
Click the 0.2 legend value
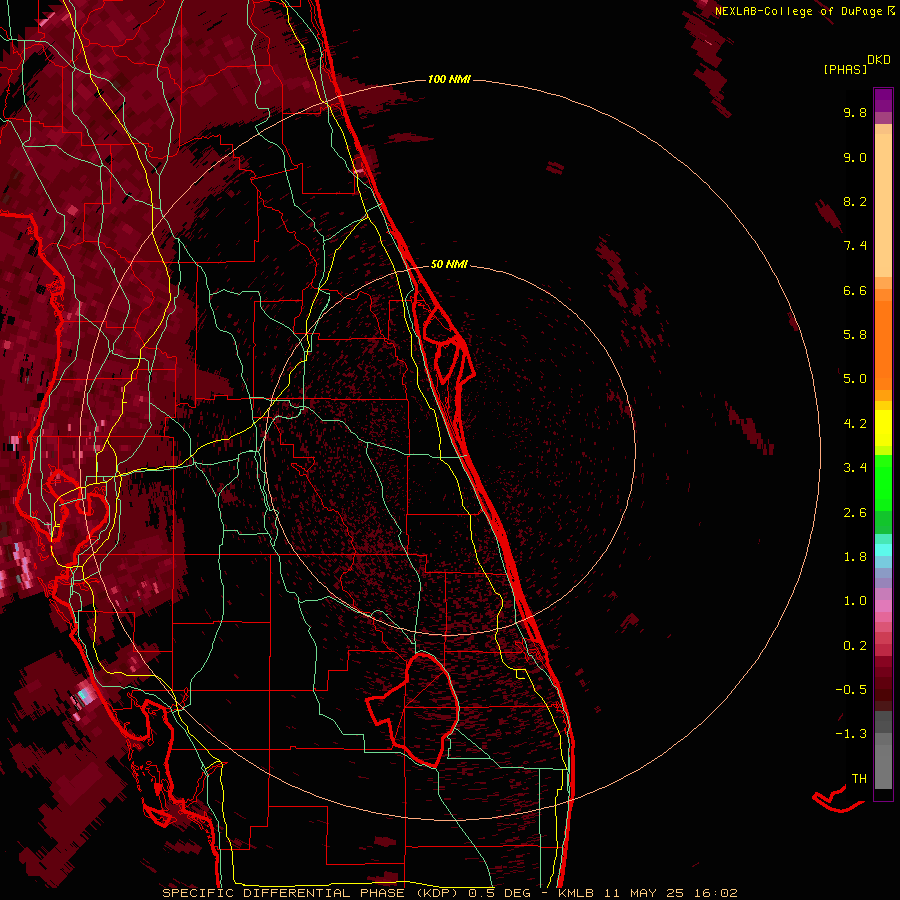pyautogui.click(x=855, y=646)
